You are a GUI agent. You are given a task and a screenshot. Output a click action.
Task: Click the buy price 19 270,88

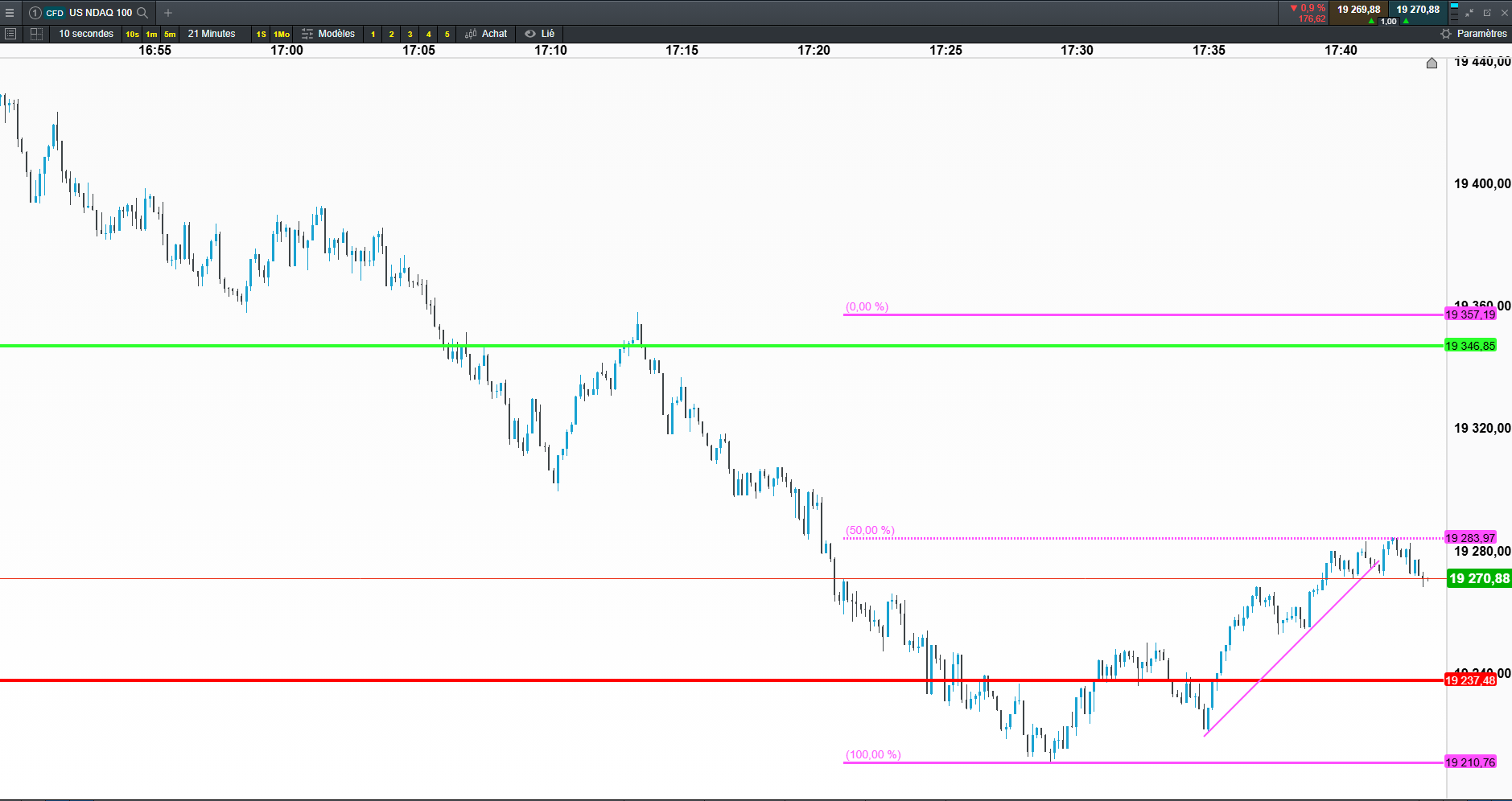tap(1418, 10)
